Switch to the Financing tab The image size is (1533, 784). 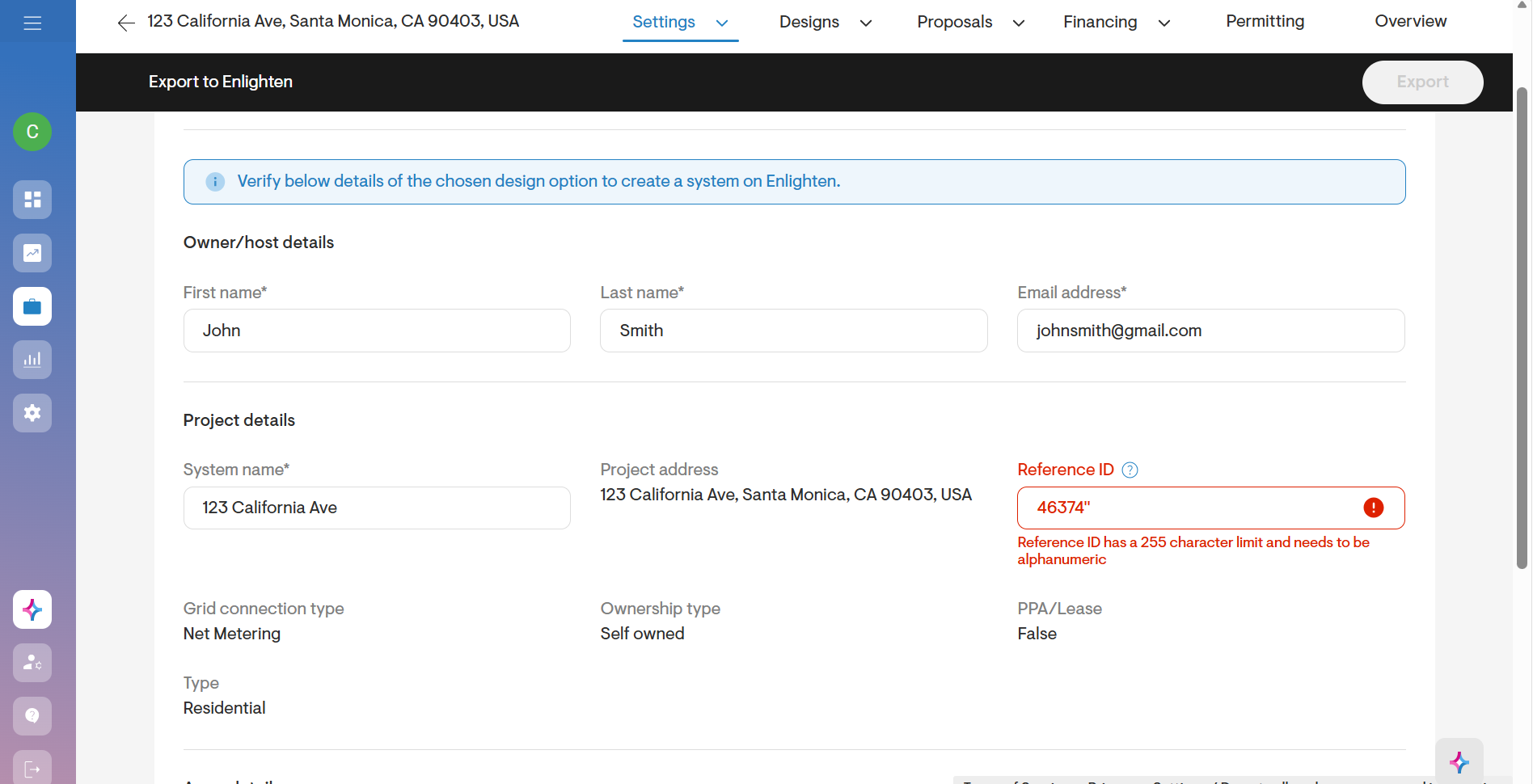pyautogui.click(x=1100, y=22)
